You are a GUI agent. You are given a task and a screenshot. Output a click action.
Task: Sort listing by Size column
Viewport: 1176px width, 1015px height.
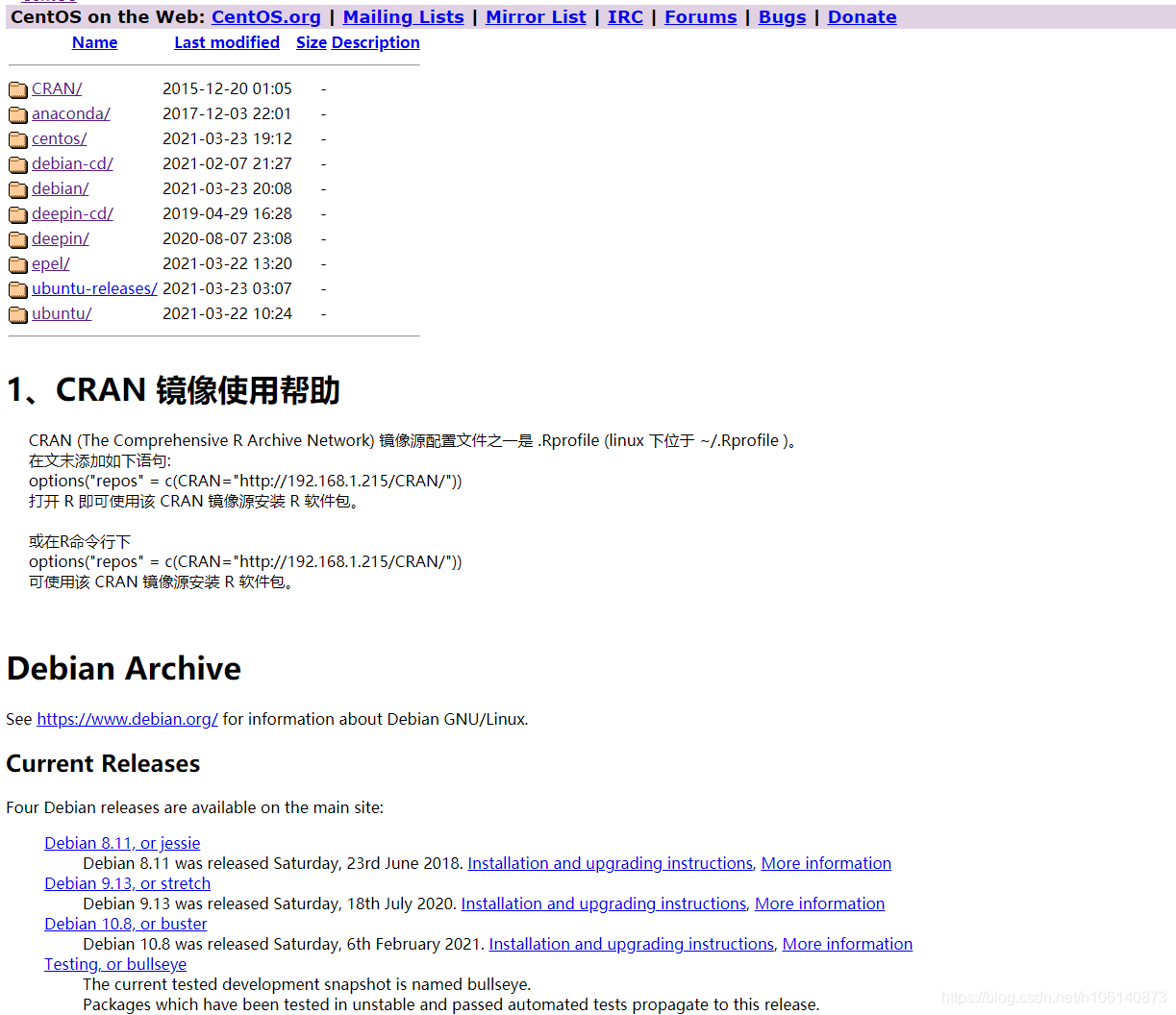tap(312, 42)
